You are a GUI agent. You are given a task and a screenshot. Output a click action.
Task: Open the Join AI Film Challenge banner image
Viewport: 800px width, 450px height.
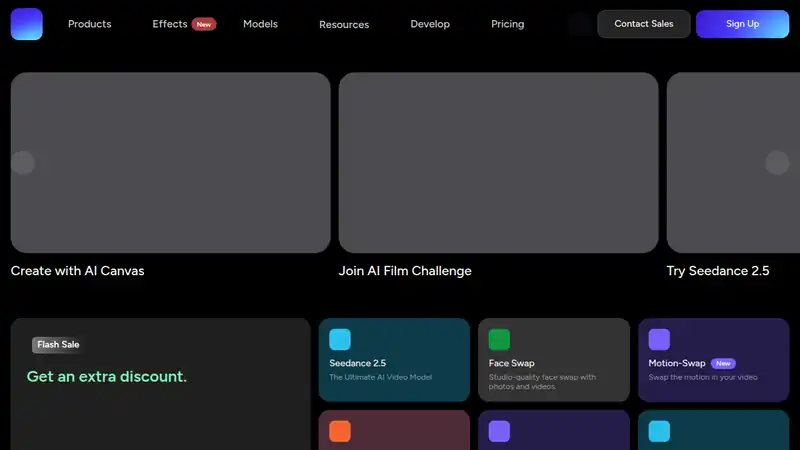[x=498, y=162]
